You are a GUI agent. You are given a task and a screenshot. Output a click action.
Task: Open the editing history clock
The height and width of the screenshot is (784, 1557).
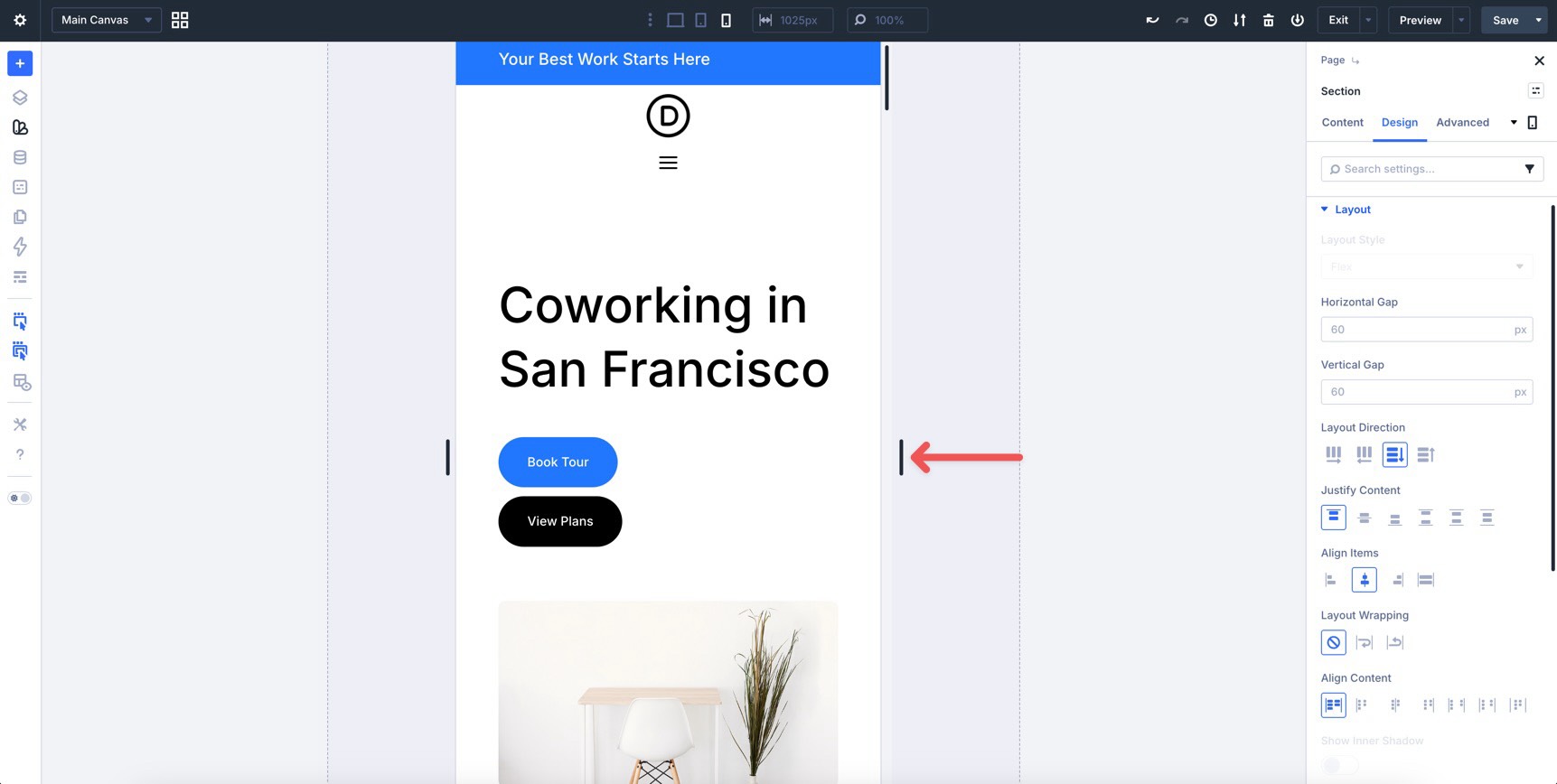1210,20
